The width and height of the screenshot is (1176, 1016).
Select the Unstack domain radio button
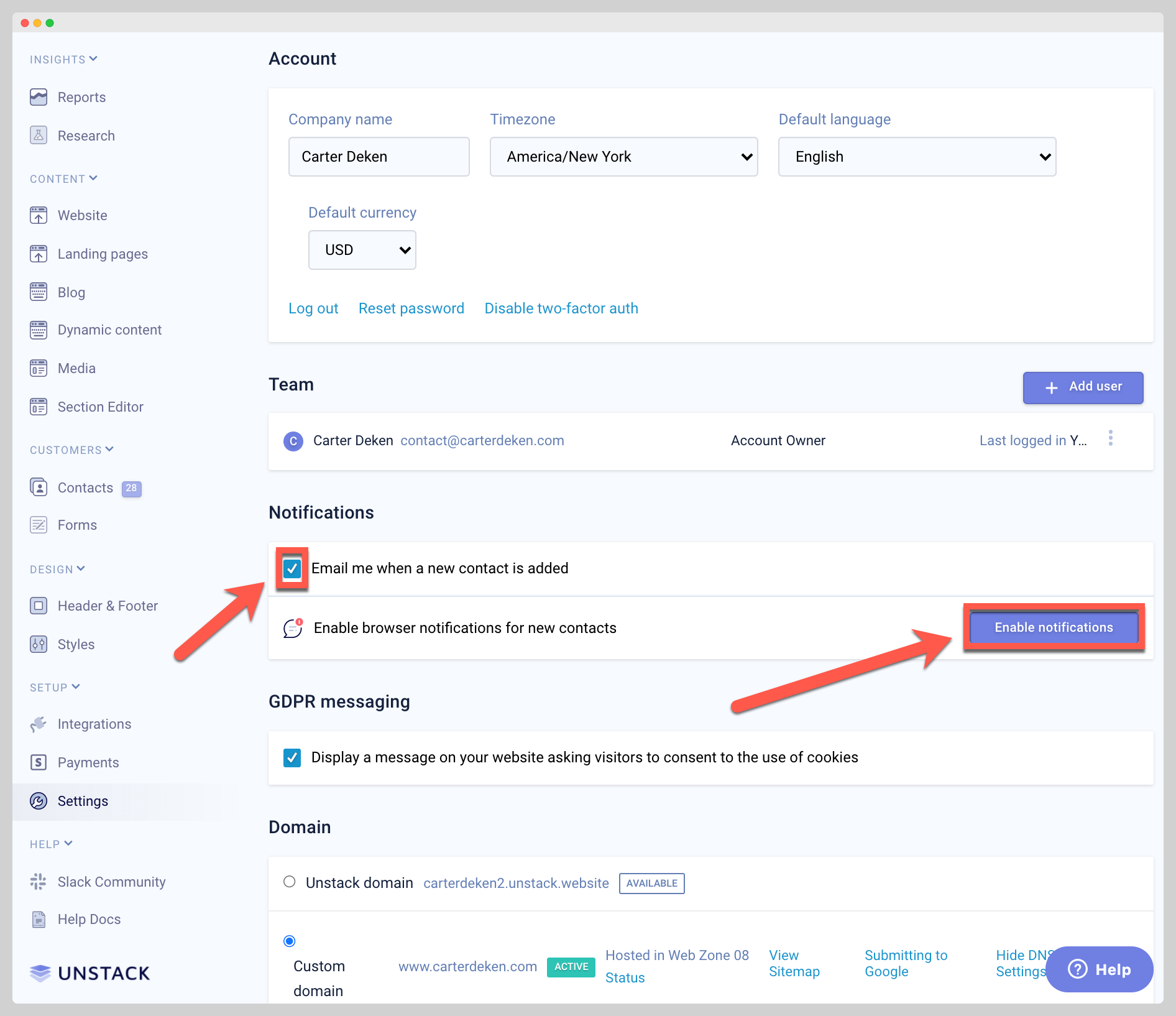tap(290, 882)
